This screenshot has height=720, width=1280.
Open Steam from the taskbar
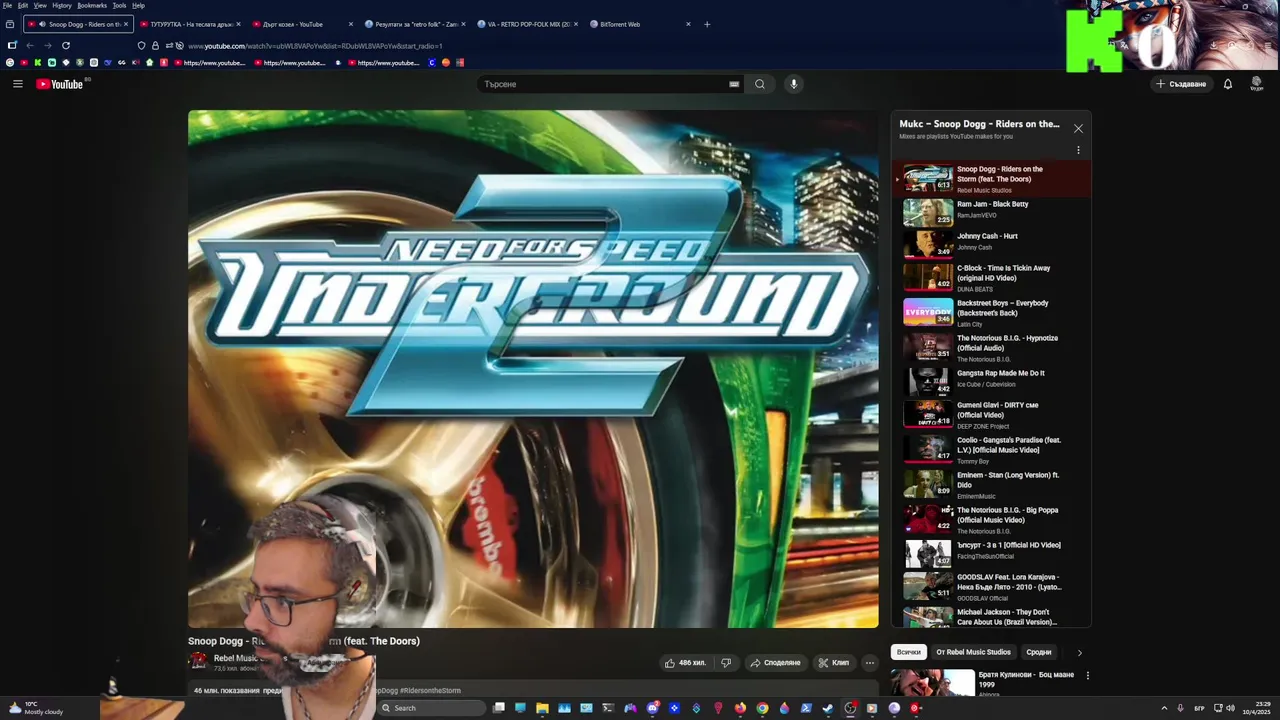click(828, 708)
